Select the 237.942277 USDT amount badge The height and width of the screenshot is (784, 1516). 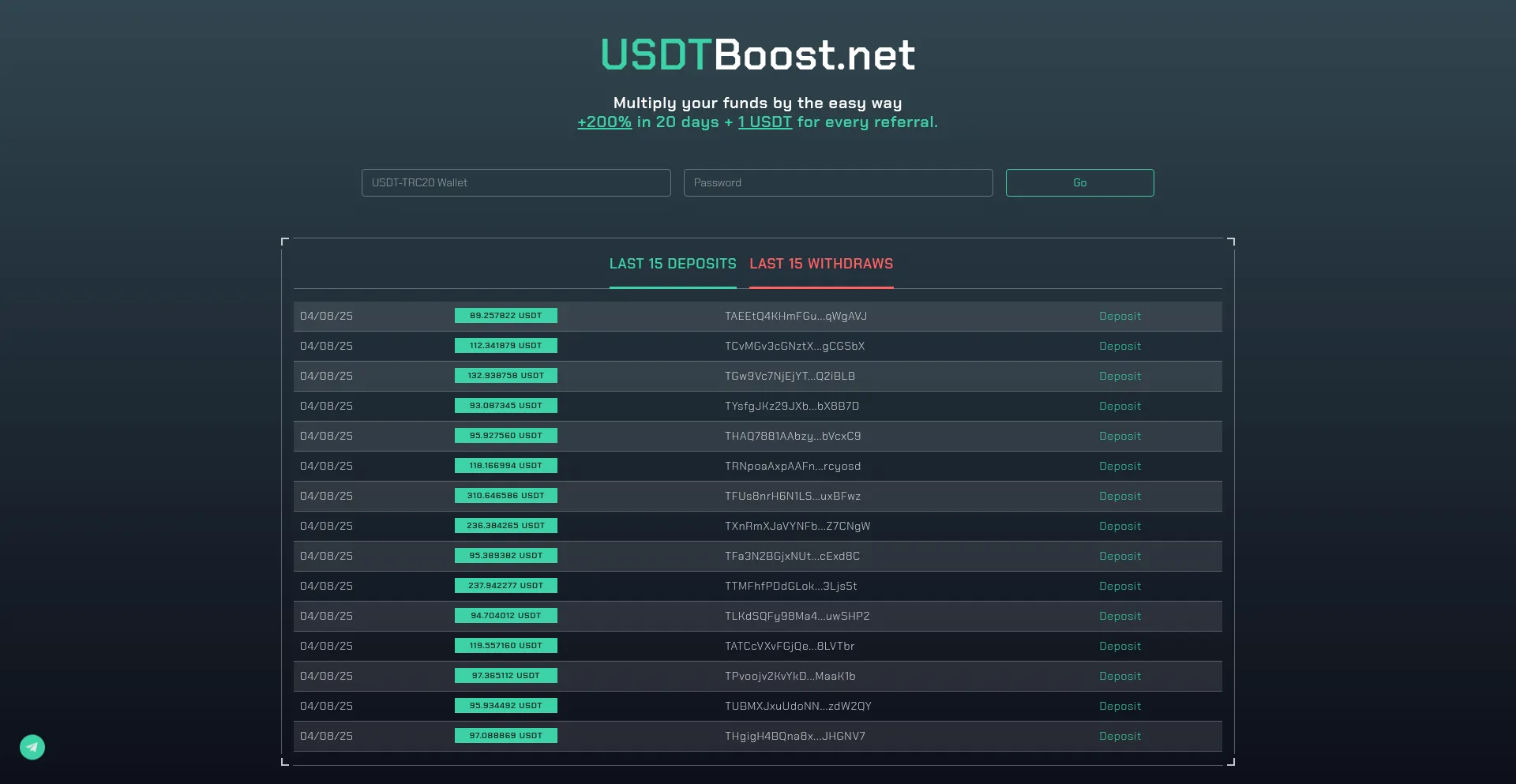tap(506, 586)
